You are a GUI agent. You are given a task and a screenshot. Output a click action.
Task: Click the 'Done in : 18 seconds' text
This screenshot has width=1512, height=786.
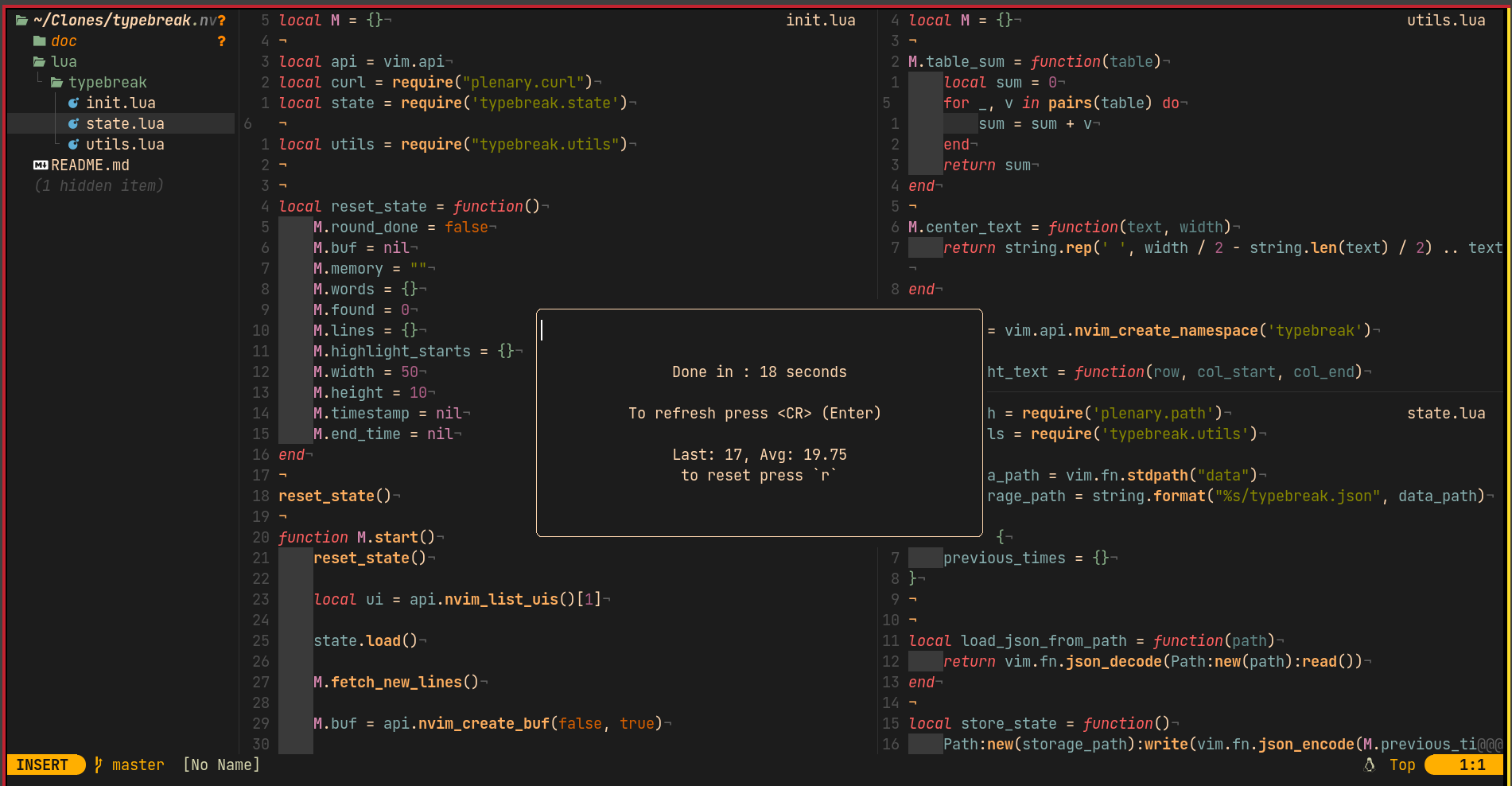(759, 372)
